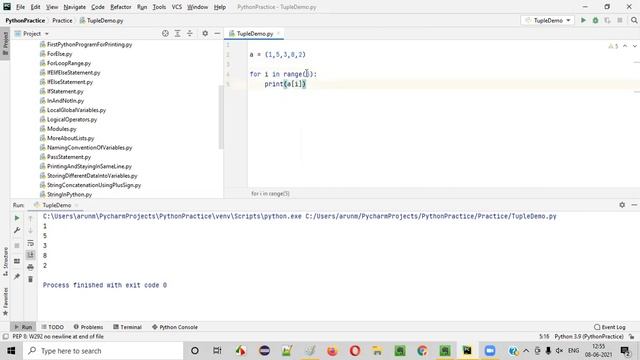Screen dimensions: 640x360
Task: Toggle Favorites side tab
Action: [x=5, y=301]
